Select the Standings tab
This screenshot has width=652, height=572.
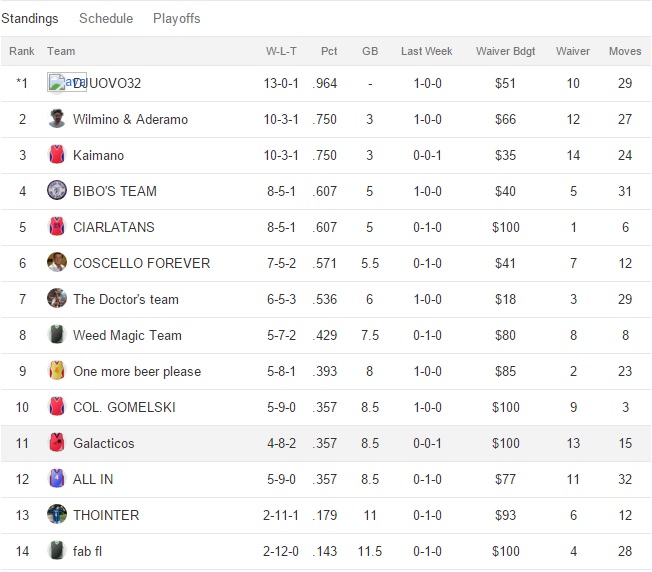(30, 18)
